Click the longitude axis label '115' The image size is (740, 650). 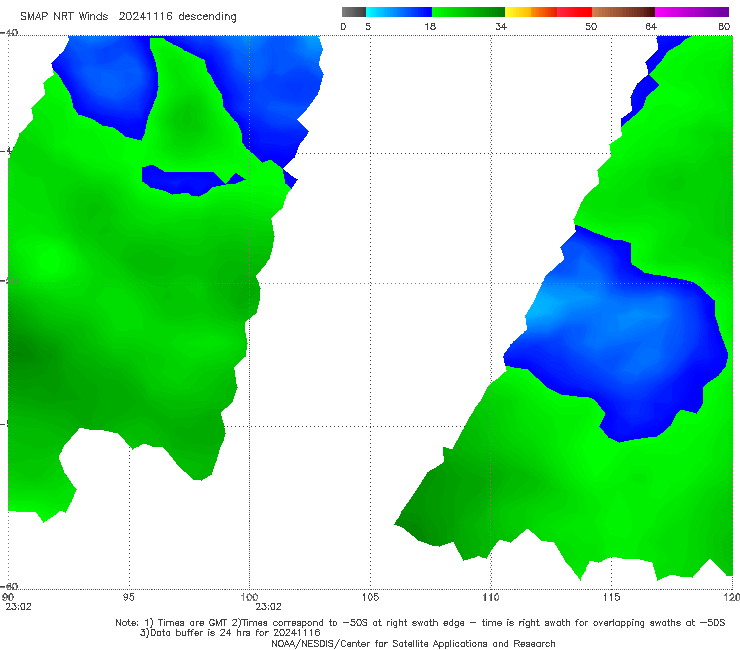pyautogui.click(x=612, y=597)
